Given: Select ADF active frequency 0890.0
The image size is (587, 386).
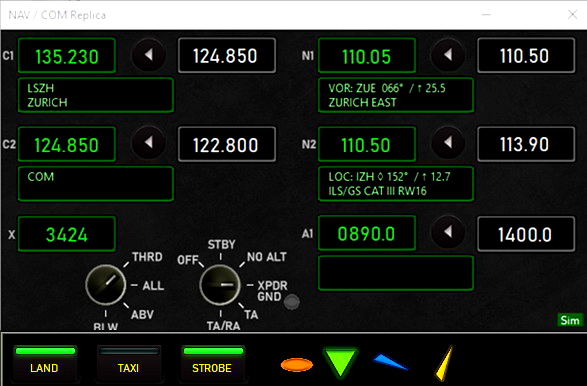Looking at the screenshot, I should pos(367,233).
